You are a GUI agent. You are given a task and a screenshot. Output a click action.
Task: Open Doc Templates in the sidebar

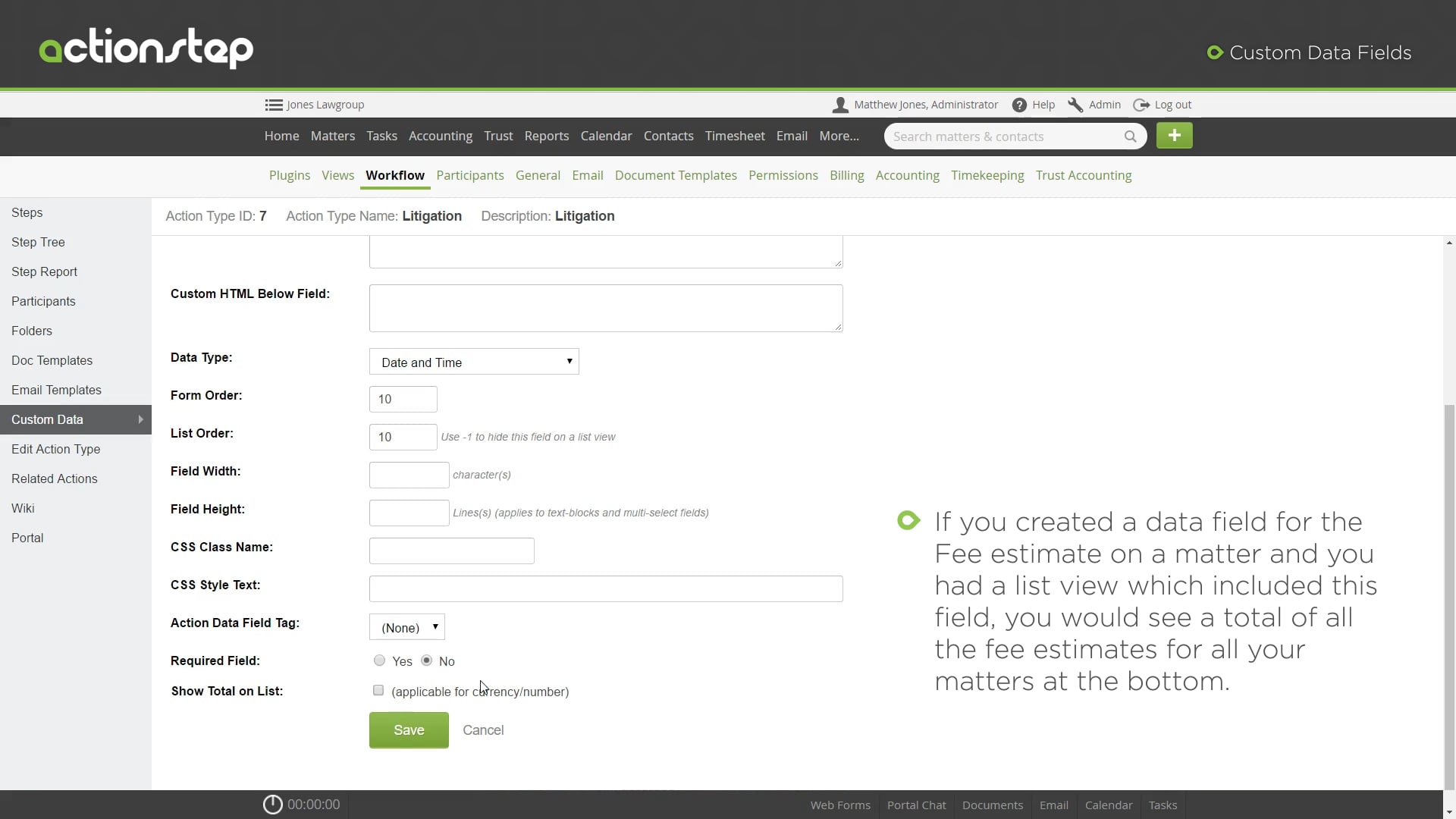76,361
